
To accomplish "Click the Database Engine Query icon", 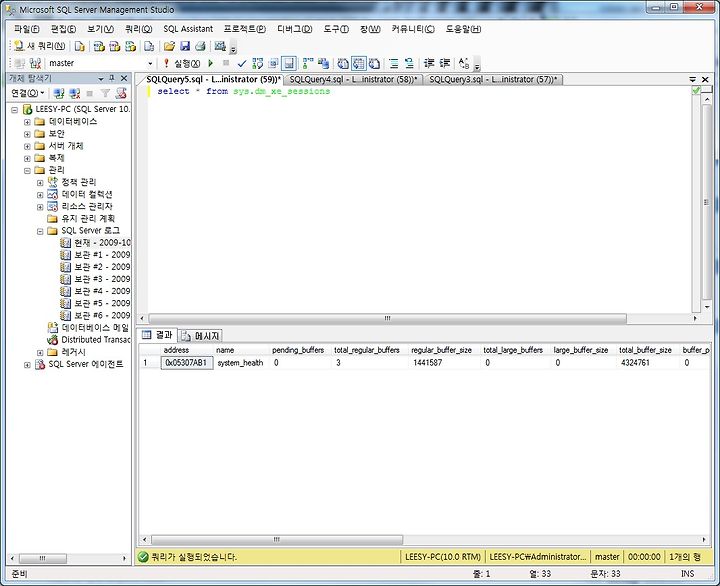I will pyautogui.click(x=80, y=46).
